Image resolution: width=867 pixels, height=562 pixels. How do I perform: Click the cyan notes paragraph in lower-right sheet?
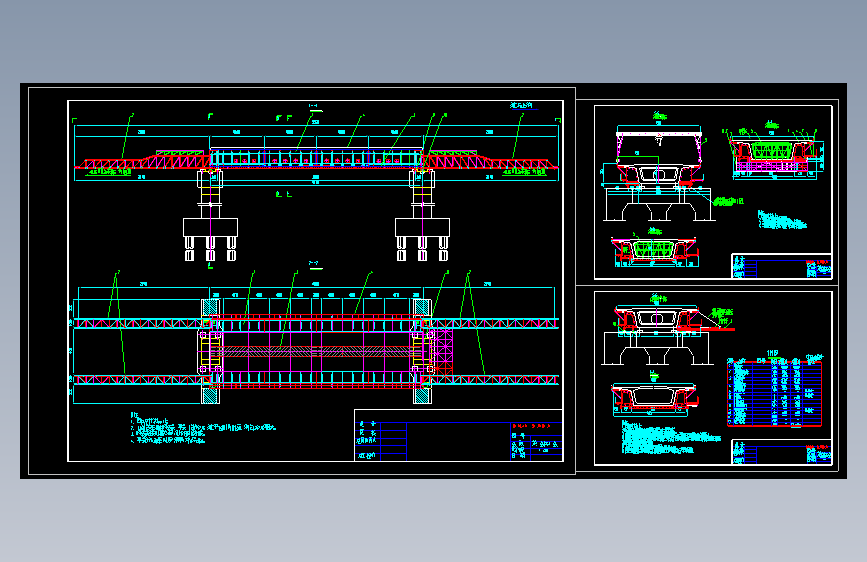click(x=671, y=438)
